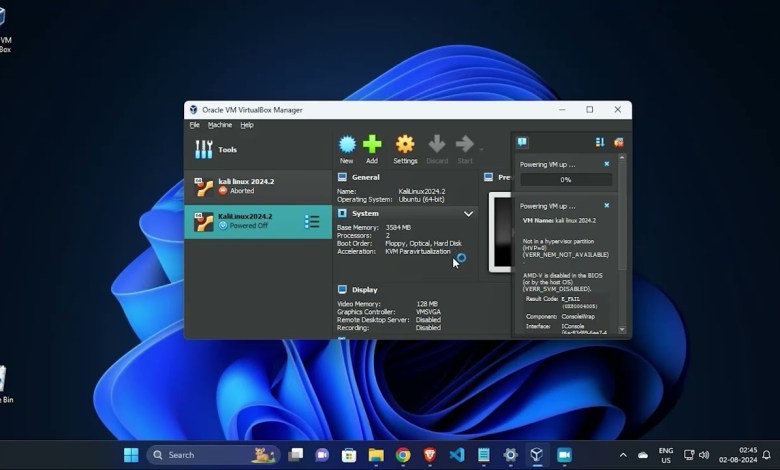The height and width of the screenshot is (470, 780).
Task: Click the notification panel scrollbar thumb
Action: [622, 215]
